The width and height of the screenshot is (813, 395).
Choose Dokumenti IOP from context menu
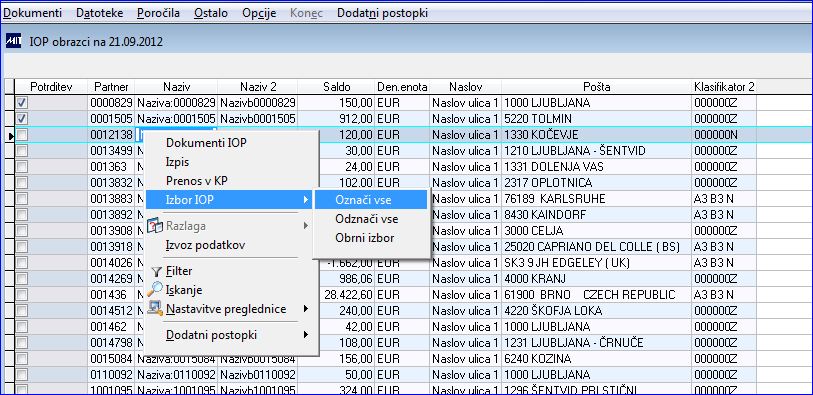tap(206, 143)
